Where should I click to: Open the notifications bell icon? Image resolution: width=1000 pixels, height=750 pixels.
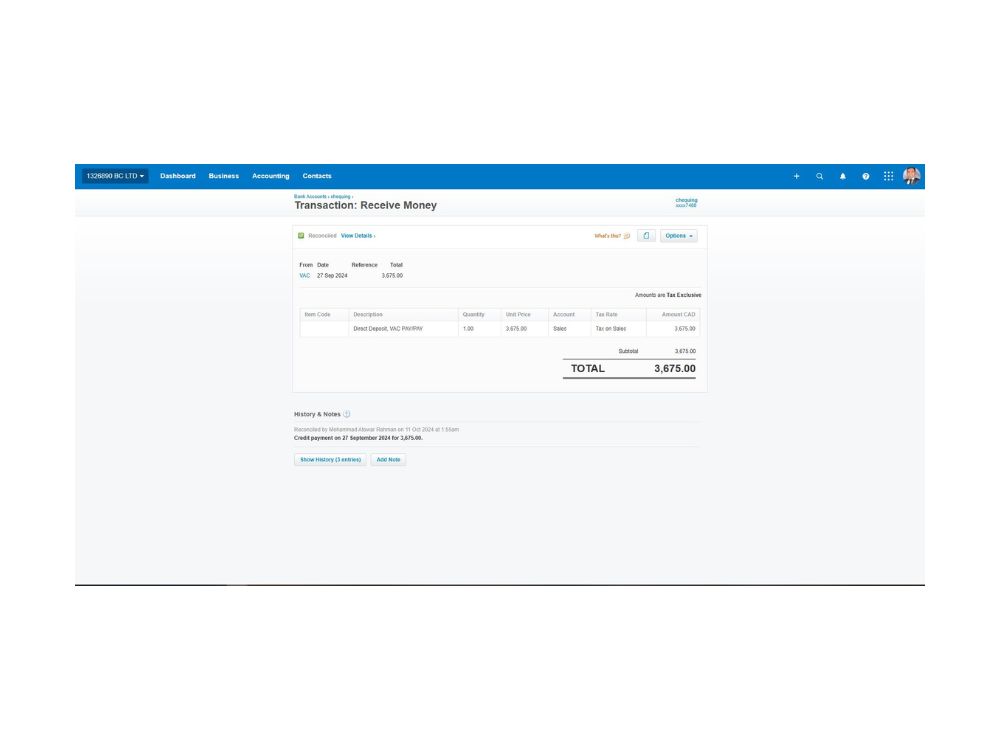(x=842, y=176)
